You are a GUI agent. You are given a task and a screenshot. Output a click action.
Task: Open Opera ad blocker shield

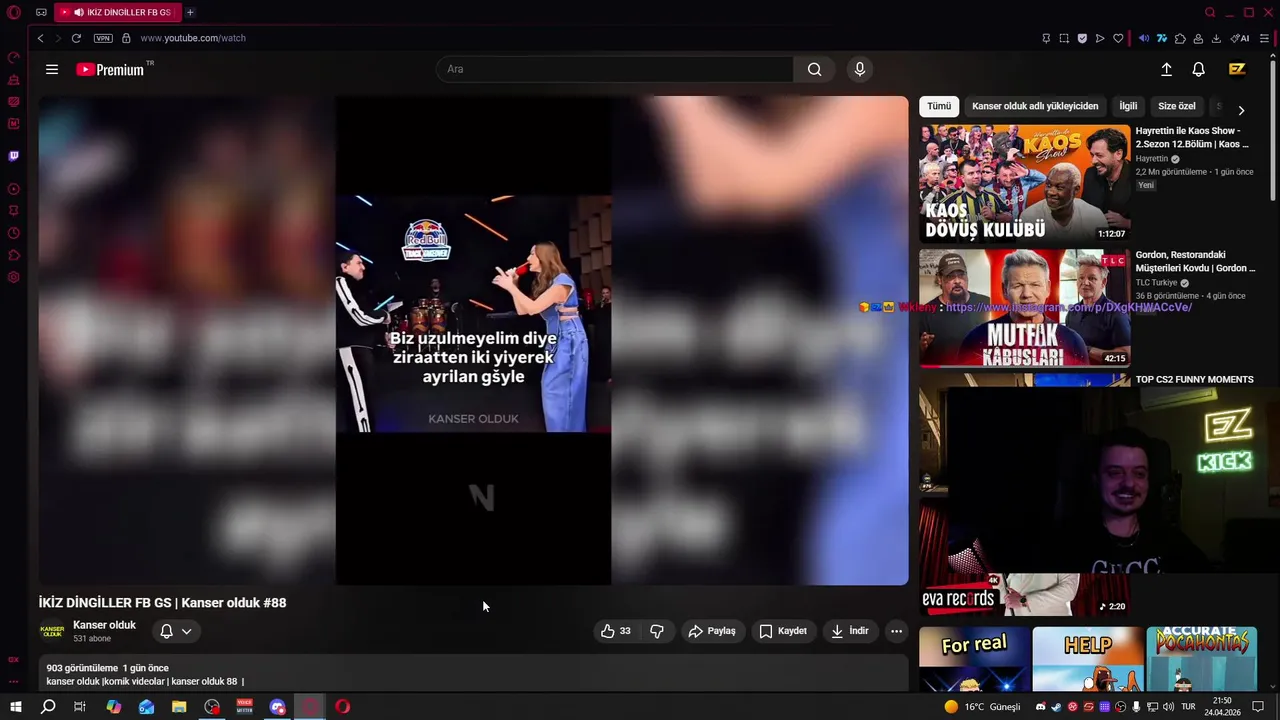[1082, 38]
